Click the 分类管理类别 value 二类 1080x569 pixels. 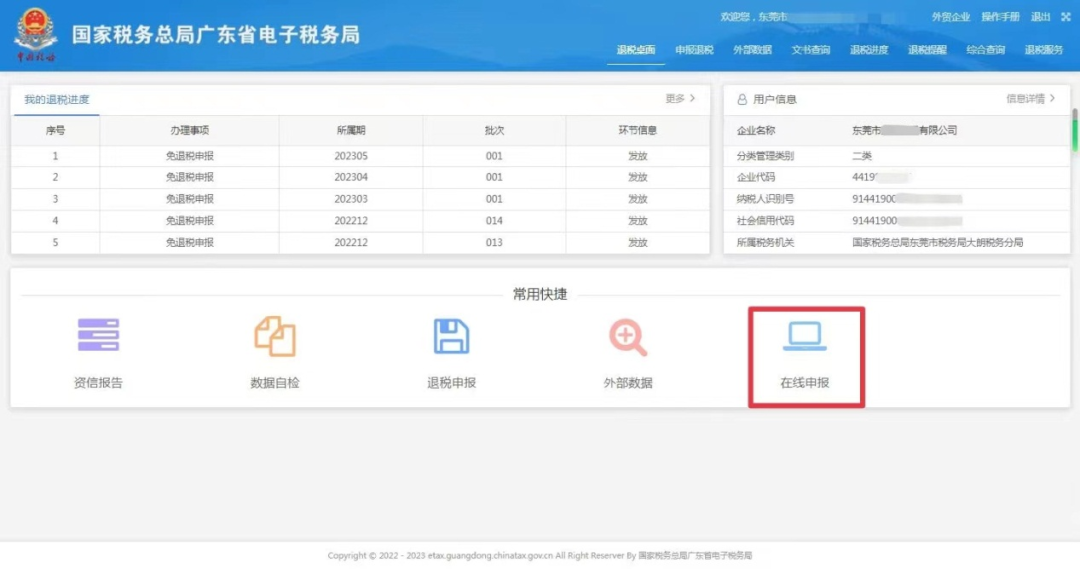coord(862,156)
